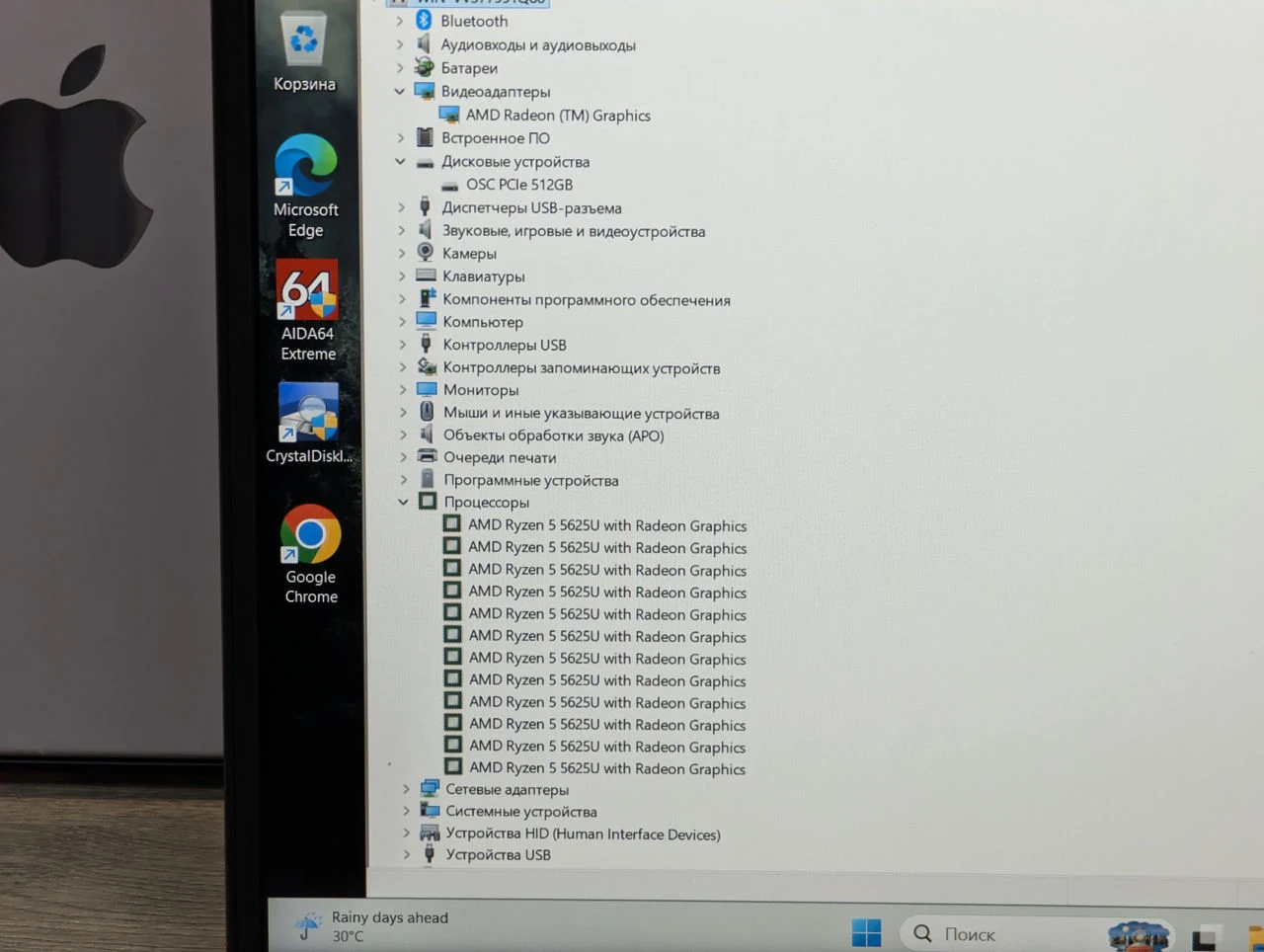Select Компоненты программного обеспечения row
The width and height of the screenshot is (1264, 952).
[587, 299]
